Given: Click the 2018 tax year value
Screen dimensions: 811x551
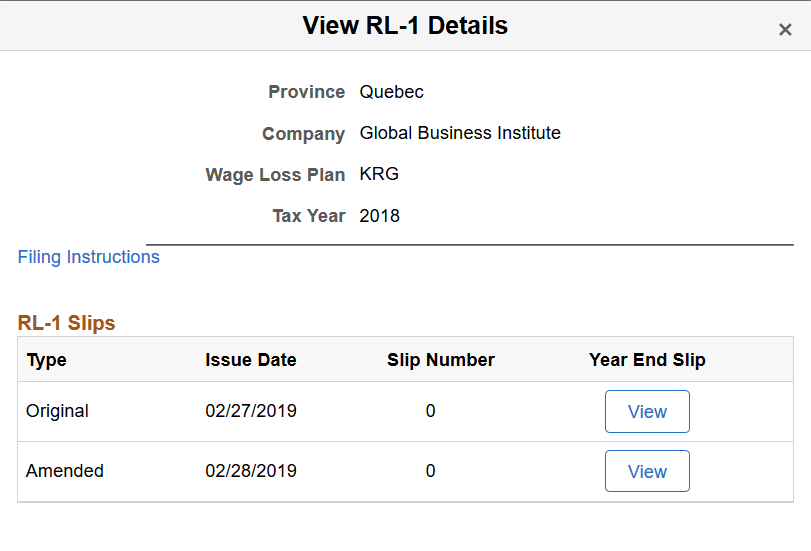Looking at the screenshot, I should [x=380, y=216].
